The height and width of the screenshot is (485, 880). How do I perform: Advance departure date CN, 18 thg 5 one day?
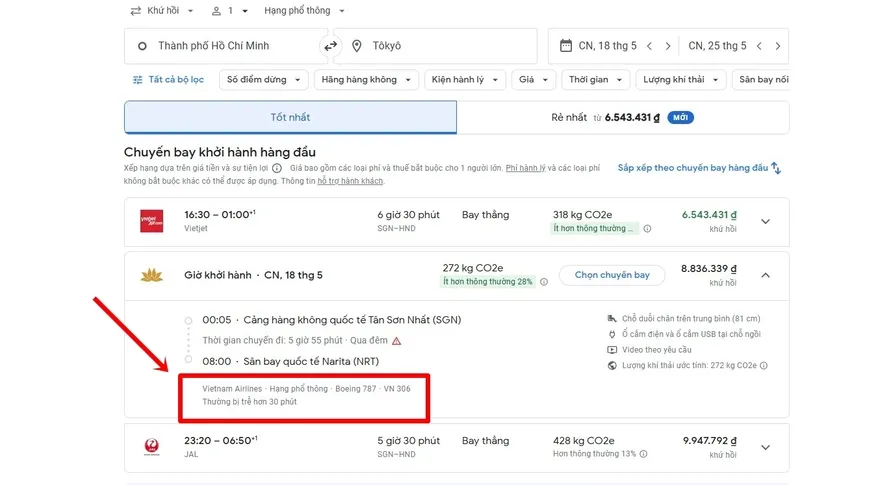point(670,46)
